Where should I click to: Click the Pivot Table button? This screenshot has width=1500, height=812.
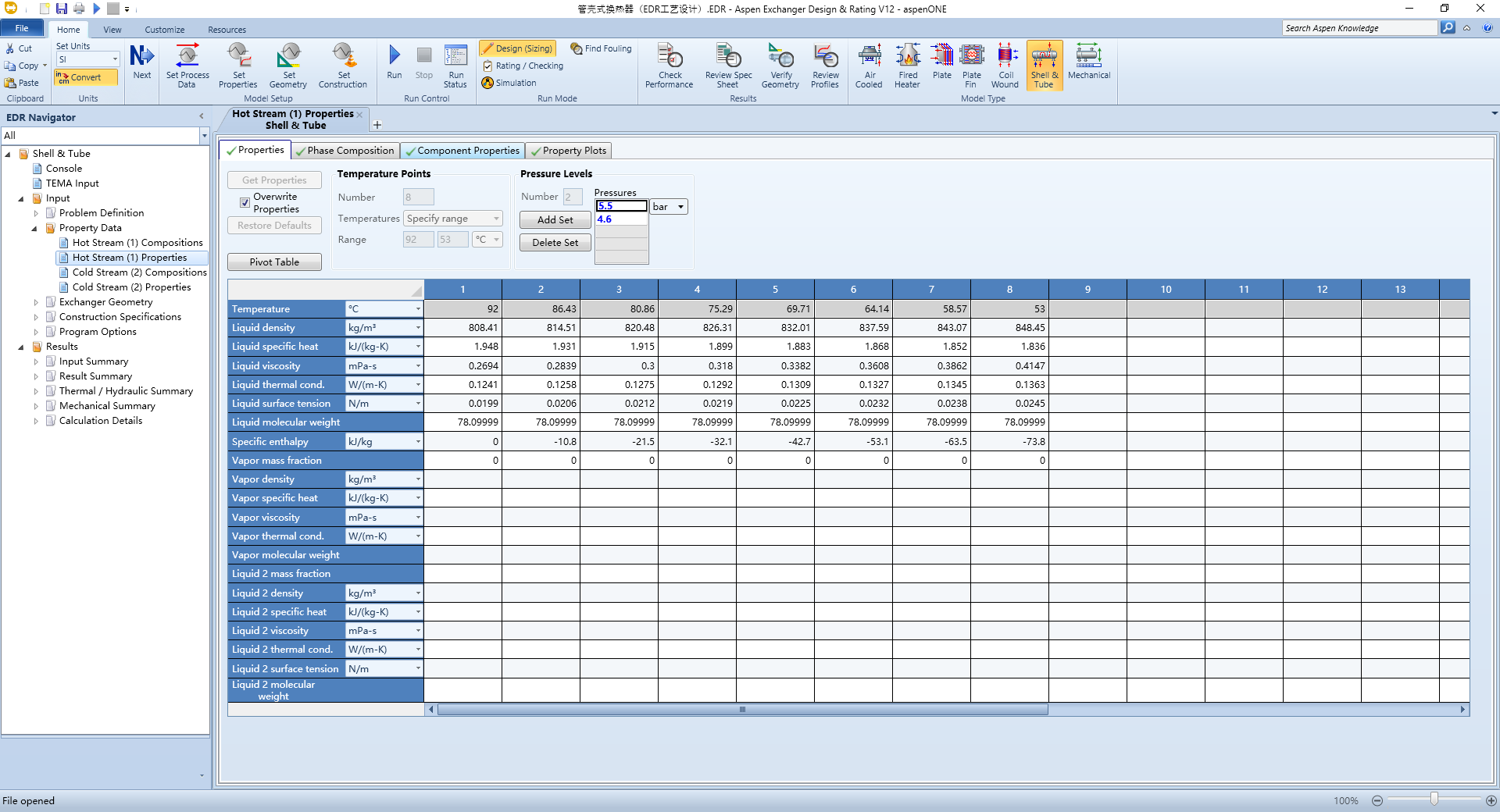click(x=274, y=262)
